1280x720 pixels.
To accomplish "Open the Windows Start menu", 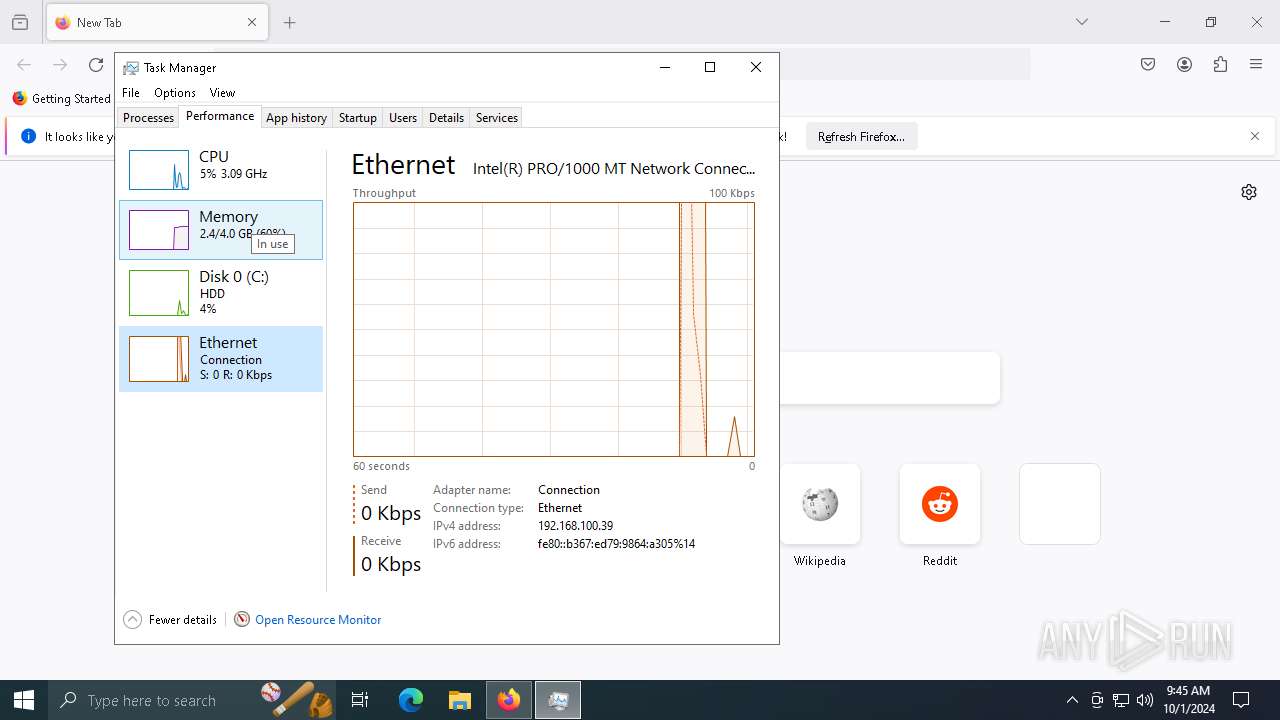I will (24, 700).
